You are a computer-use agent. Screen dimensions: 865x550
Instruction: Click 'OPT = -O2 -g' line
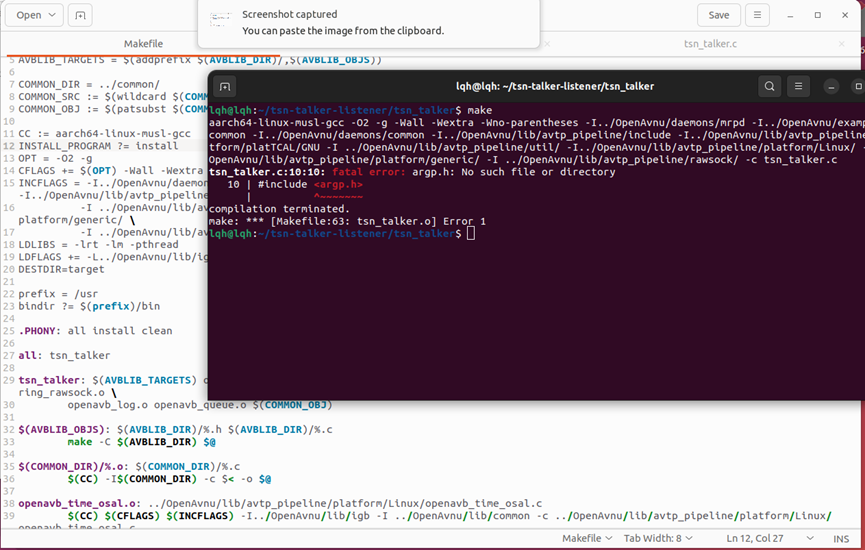tap(55, 158)
